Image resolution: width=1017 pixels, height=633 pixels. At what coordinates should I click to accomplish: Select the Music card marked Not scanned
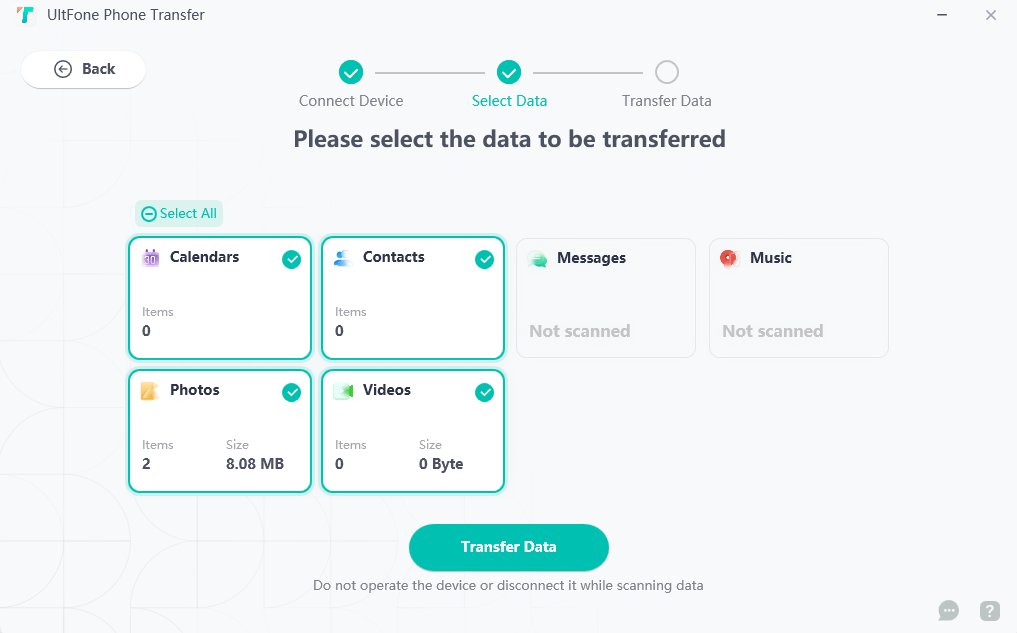click(798, 298)
